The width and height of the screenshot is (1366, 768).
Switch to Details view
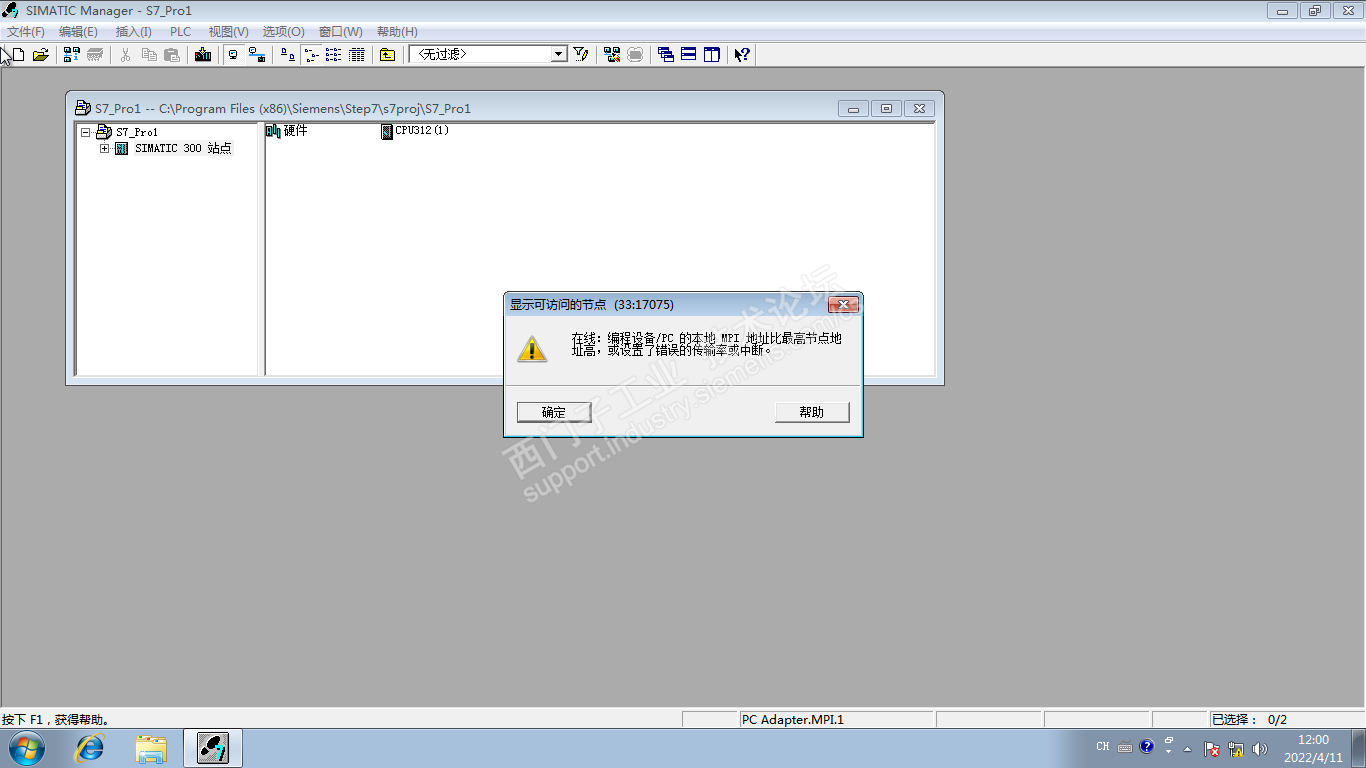(356, 54)
